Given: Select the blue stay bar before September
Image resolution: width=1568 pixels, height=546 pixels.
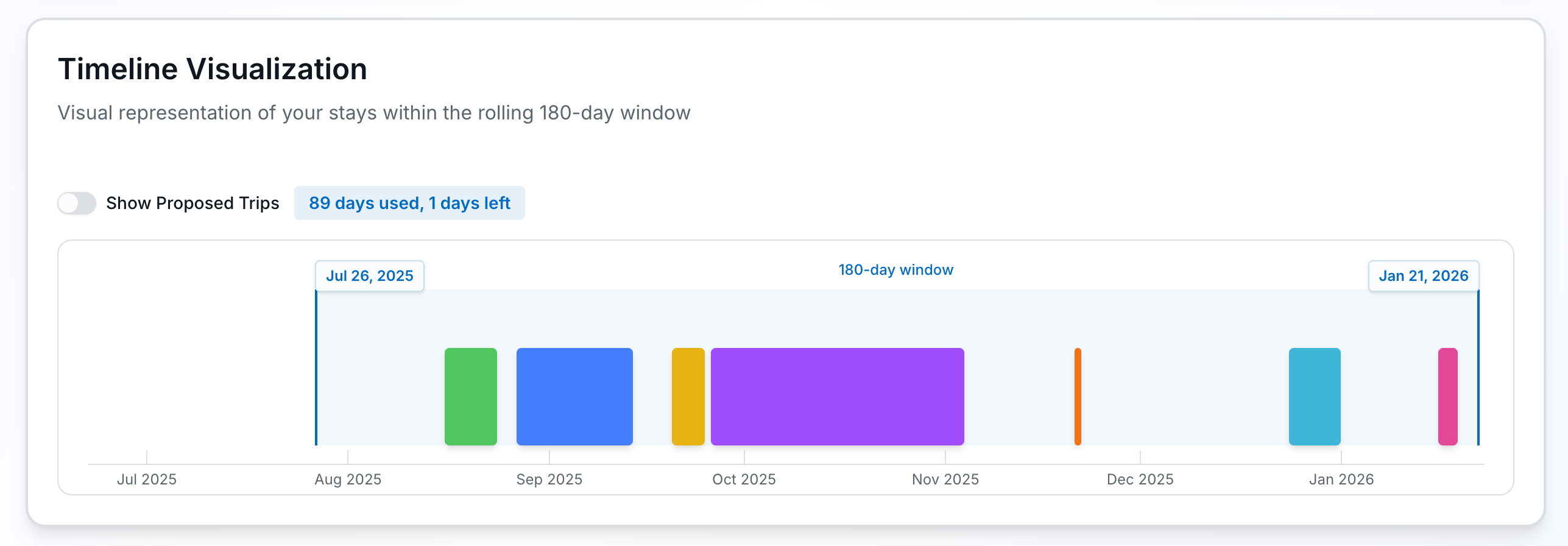Looking at the screenshot, I should pyautogui.click(x=574, y=396).
